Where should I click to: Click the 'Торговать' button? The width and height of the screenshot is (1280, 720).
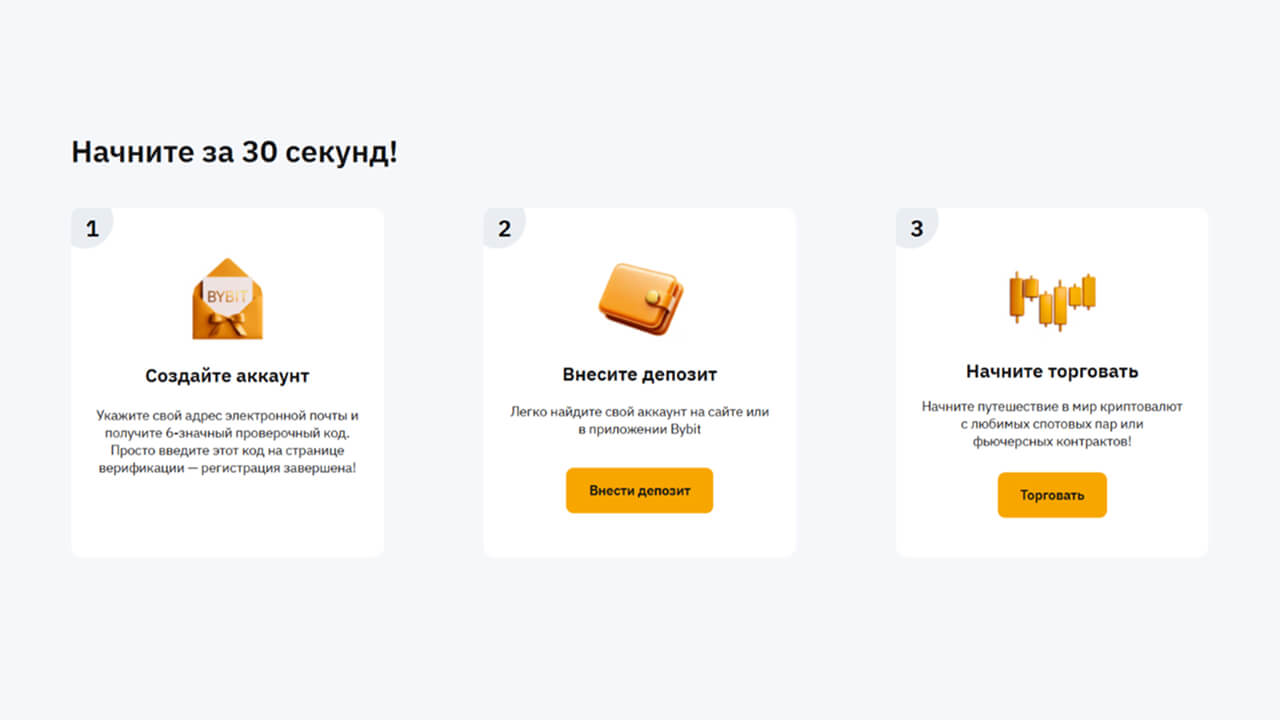[1052, 495]
